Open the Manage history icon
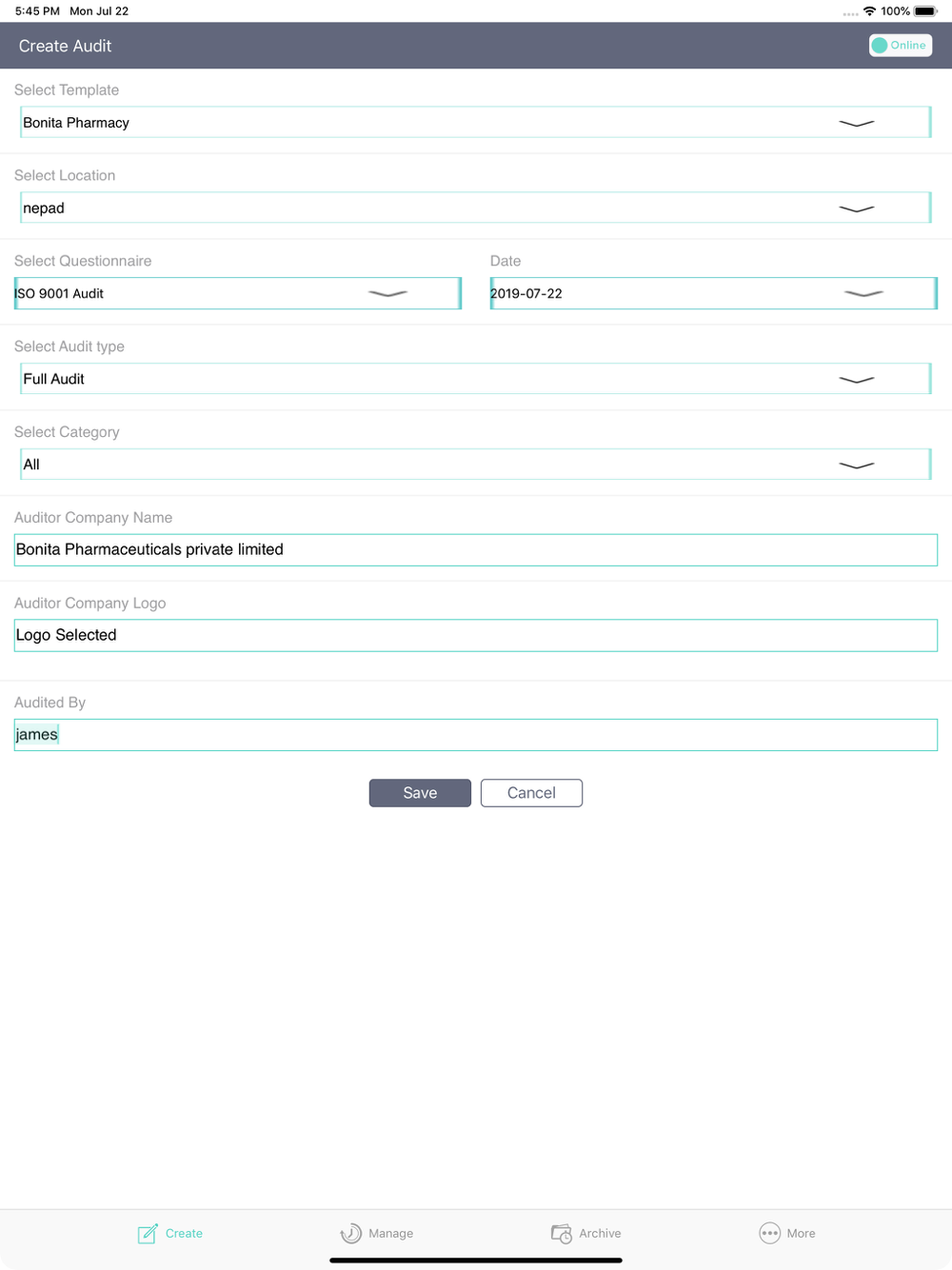The height and width of the screenshot is (1270, 952). coord(351,1234)
